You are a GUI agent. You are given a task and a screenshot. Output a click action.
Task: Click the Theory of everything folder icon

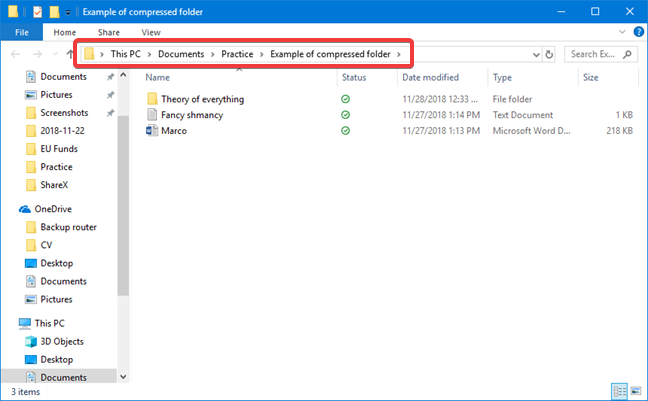pyautogui.click(x=152, y=99)
